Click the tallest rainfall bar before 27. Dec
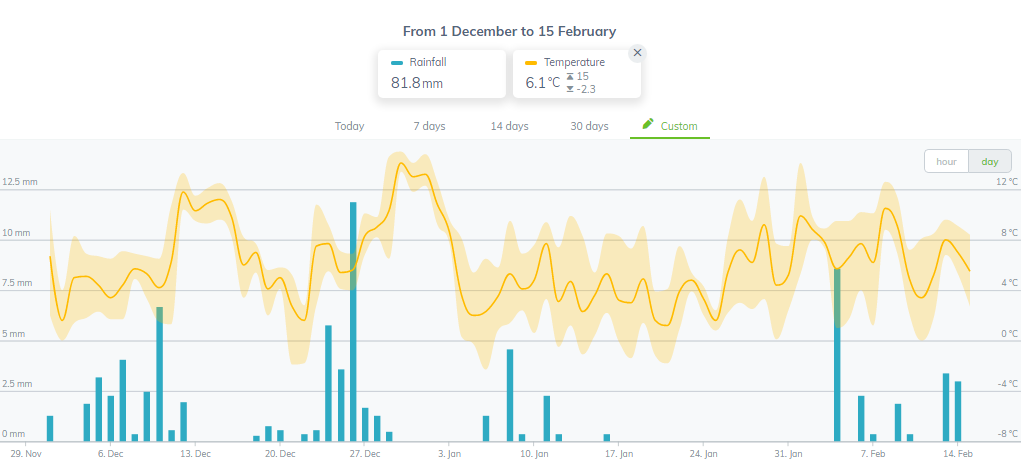Viewport: 1021px width, 473px height. pos(354,321)
